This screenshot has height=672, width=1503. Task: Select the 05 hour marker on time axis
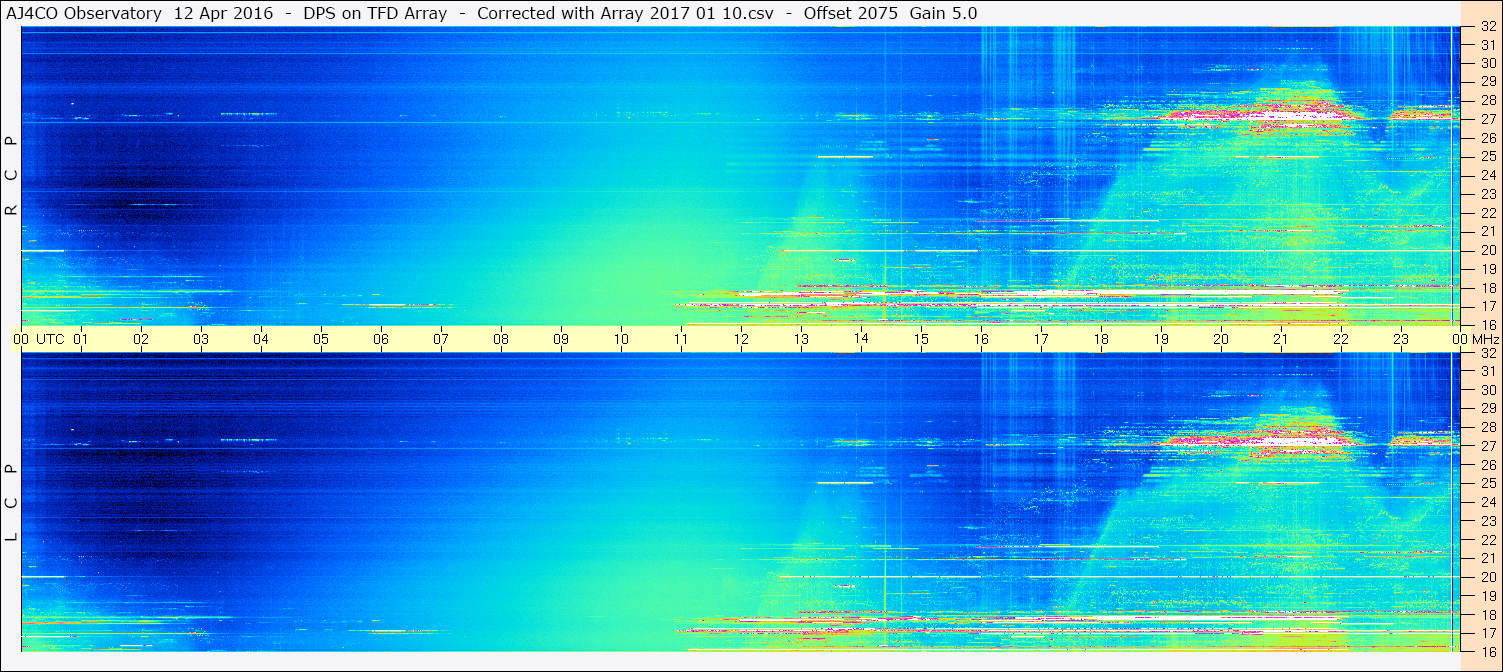point(321,339)
